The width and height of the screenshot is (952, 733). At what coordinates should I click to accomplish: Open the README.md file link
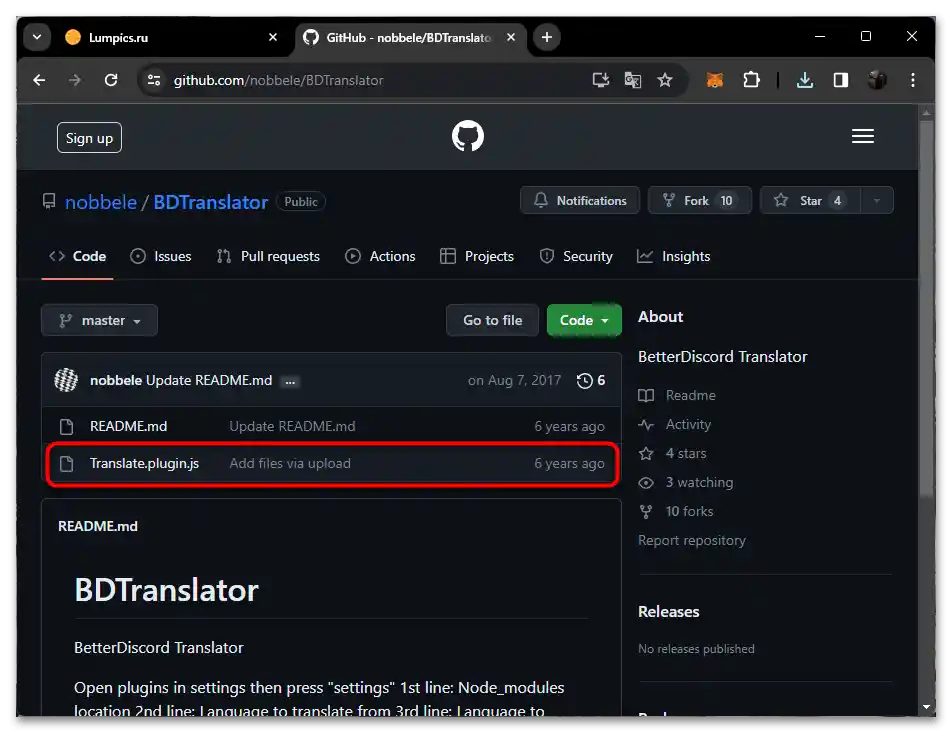click(x=128, y=427)
